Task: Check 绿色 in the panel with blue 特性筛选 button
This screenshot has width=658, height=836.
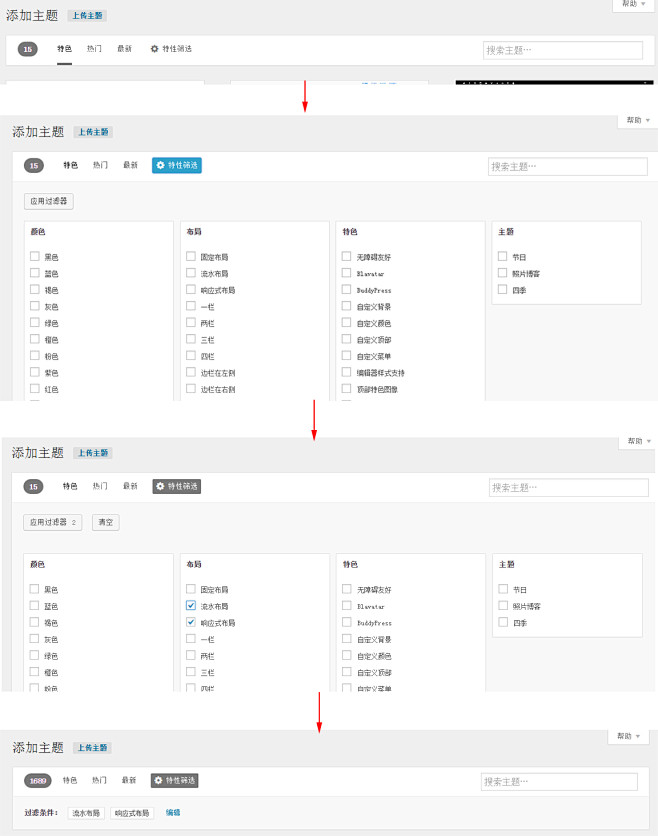Action: pyautogui.click(x=35, y=323)
